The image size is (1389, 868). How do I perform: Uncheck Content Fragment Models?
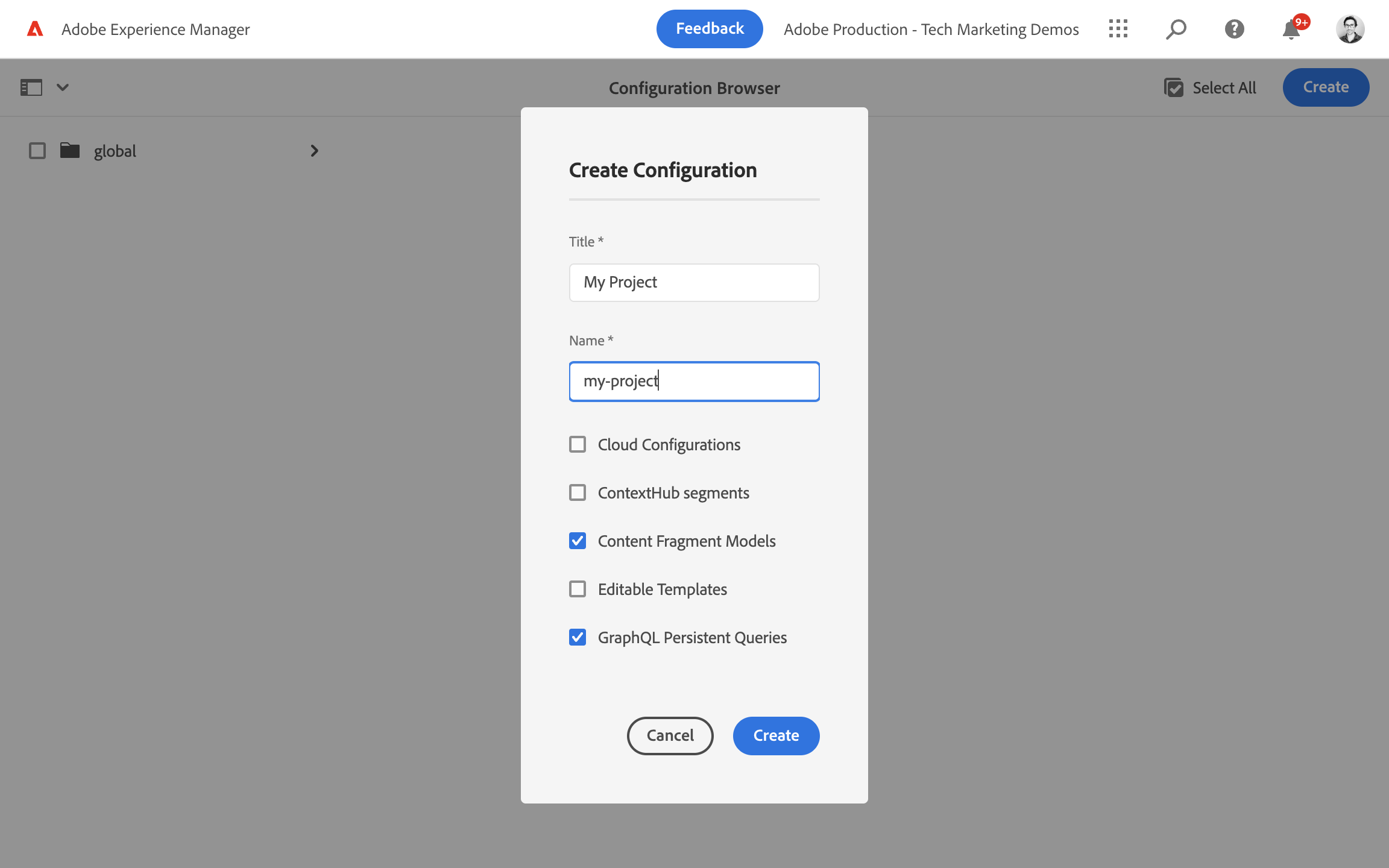[578, 541]
